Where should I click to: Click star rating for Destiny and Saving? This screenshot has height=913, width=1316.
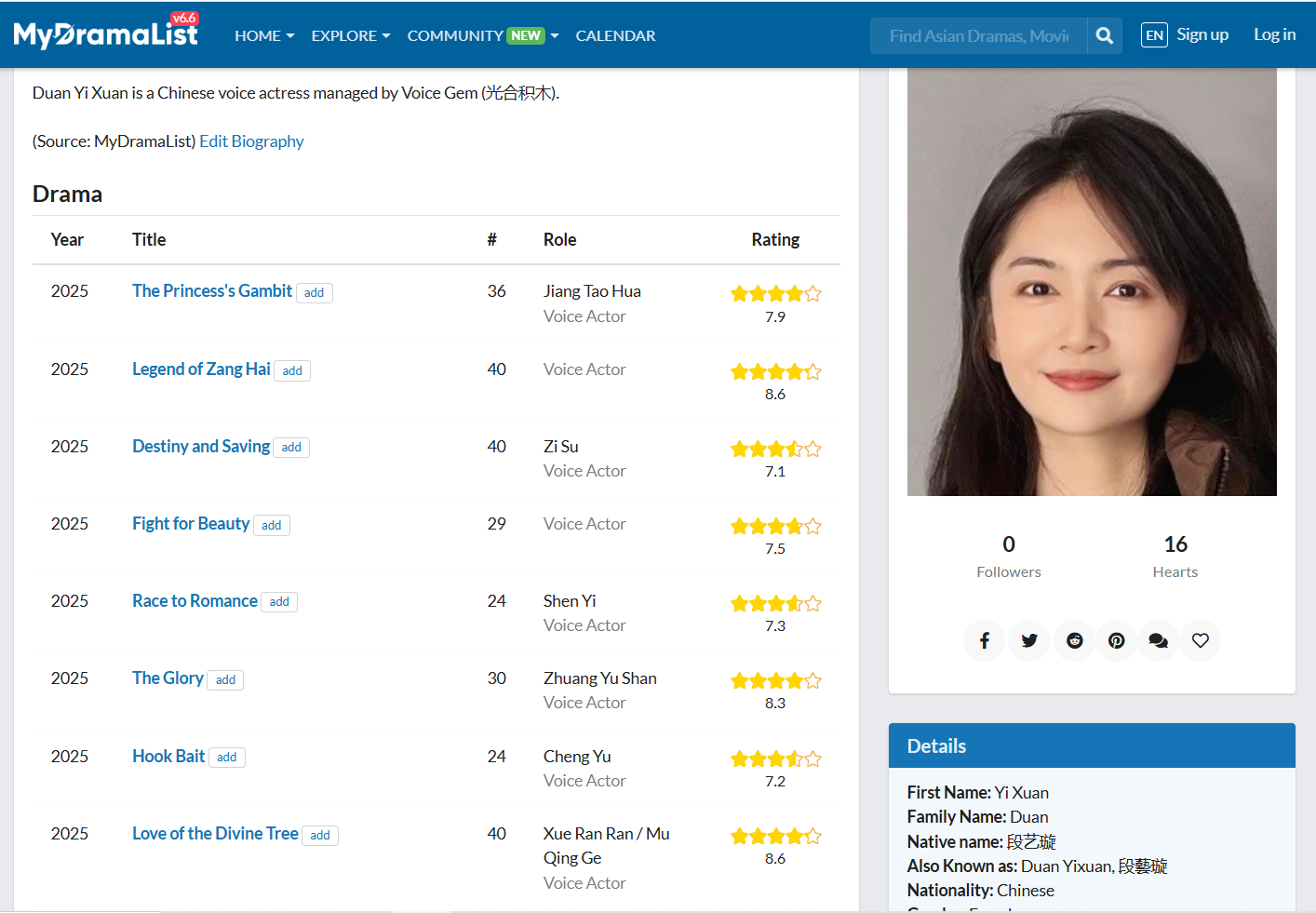[775, 450]
